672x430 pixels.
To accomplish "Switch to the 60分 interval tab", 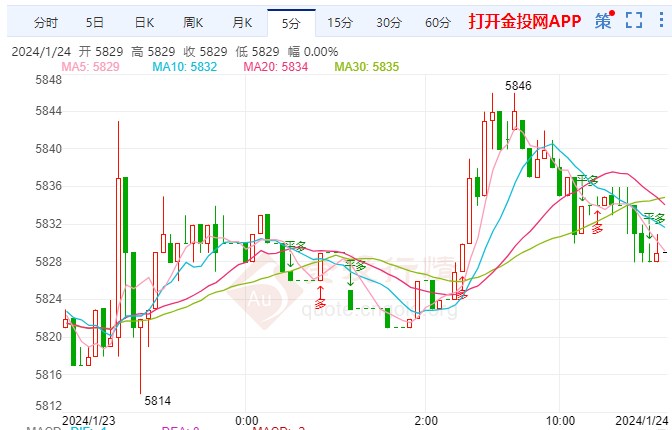I will tap(438, 23).
